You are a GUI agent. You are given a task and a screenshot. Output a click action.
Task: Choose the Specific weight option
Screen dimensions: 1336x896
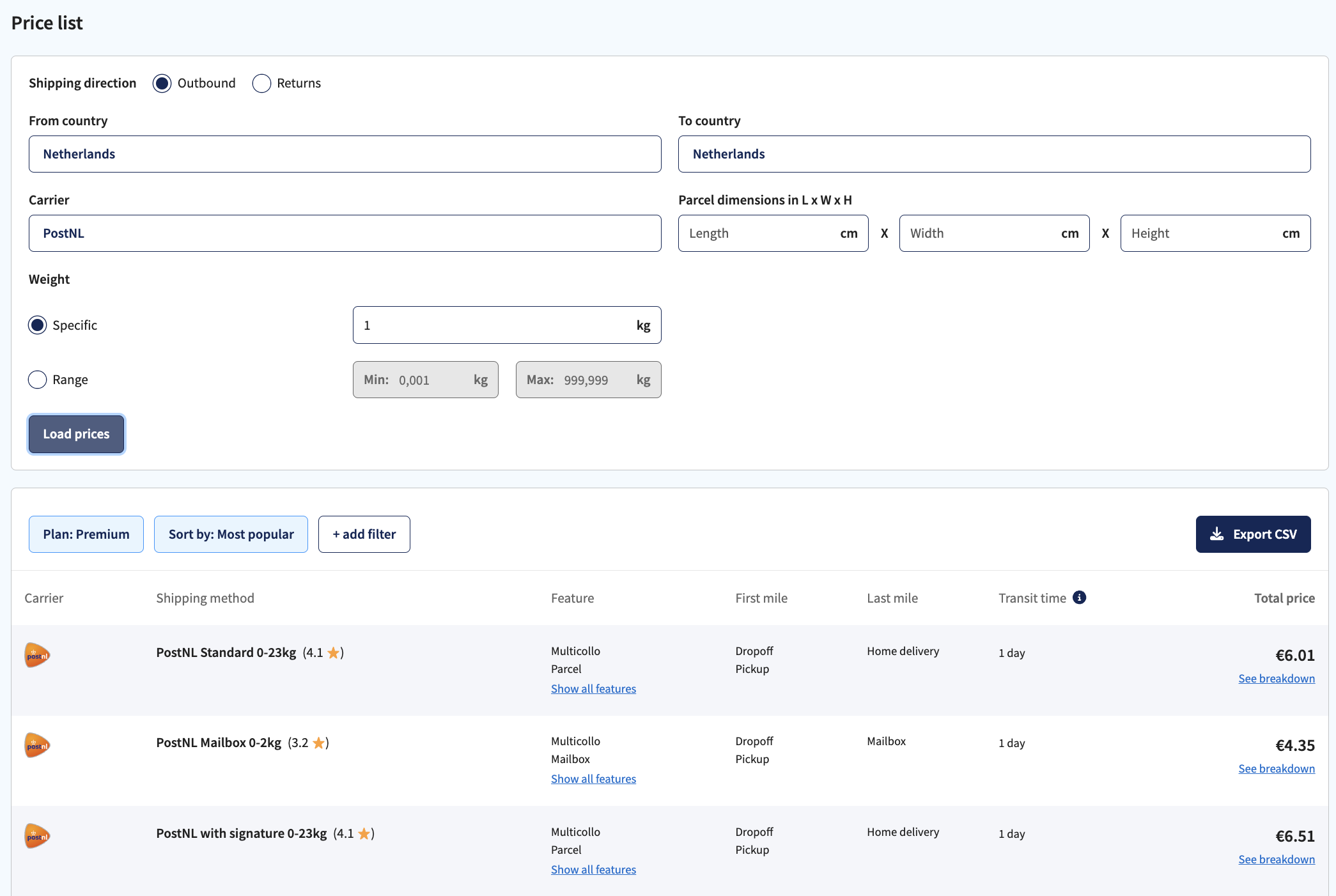pyautogui.click(x=38, y=325)
